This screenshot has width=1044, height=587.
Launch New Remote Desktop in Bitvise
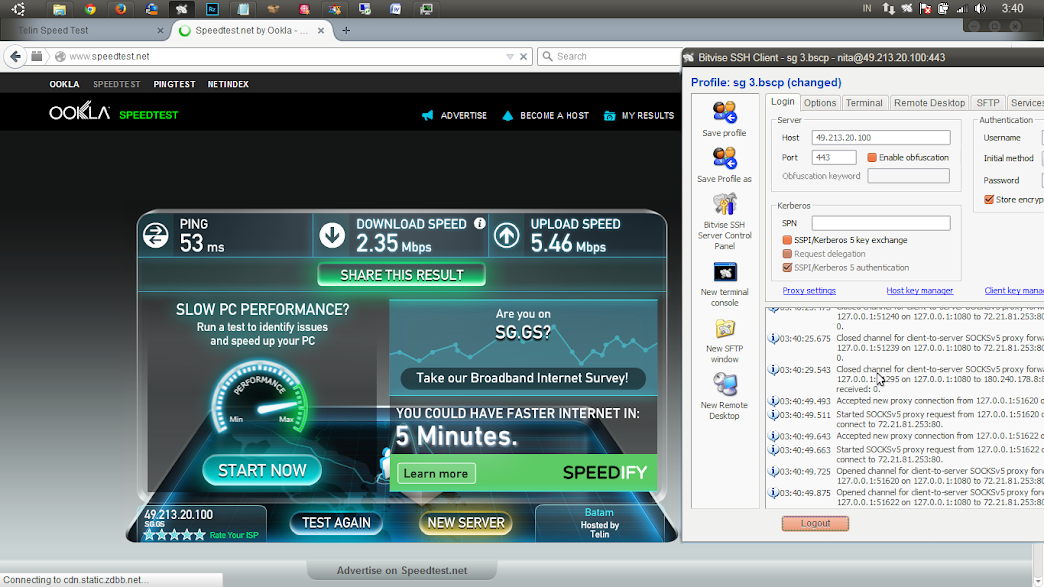(724, 385)
